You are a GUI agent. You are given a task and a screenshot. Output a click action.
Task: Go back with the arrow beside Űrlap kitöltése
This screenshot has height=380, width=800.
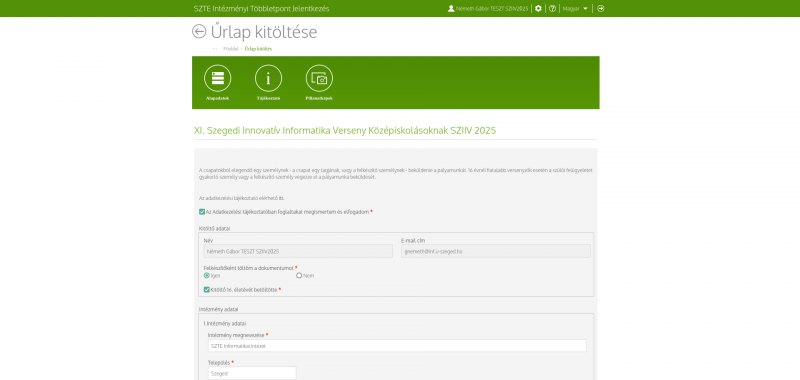click(x=199, y=32)
